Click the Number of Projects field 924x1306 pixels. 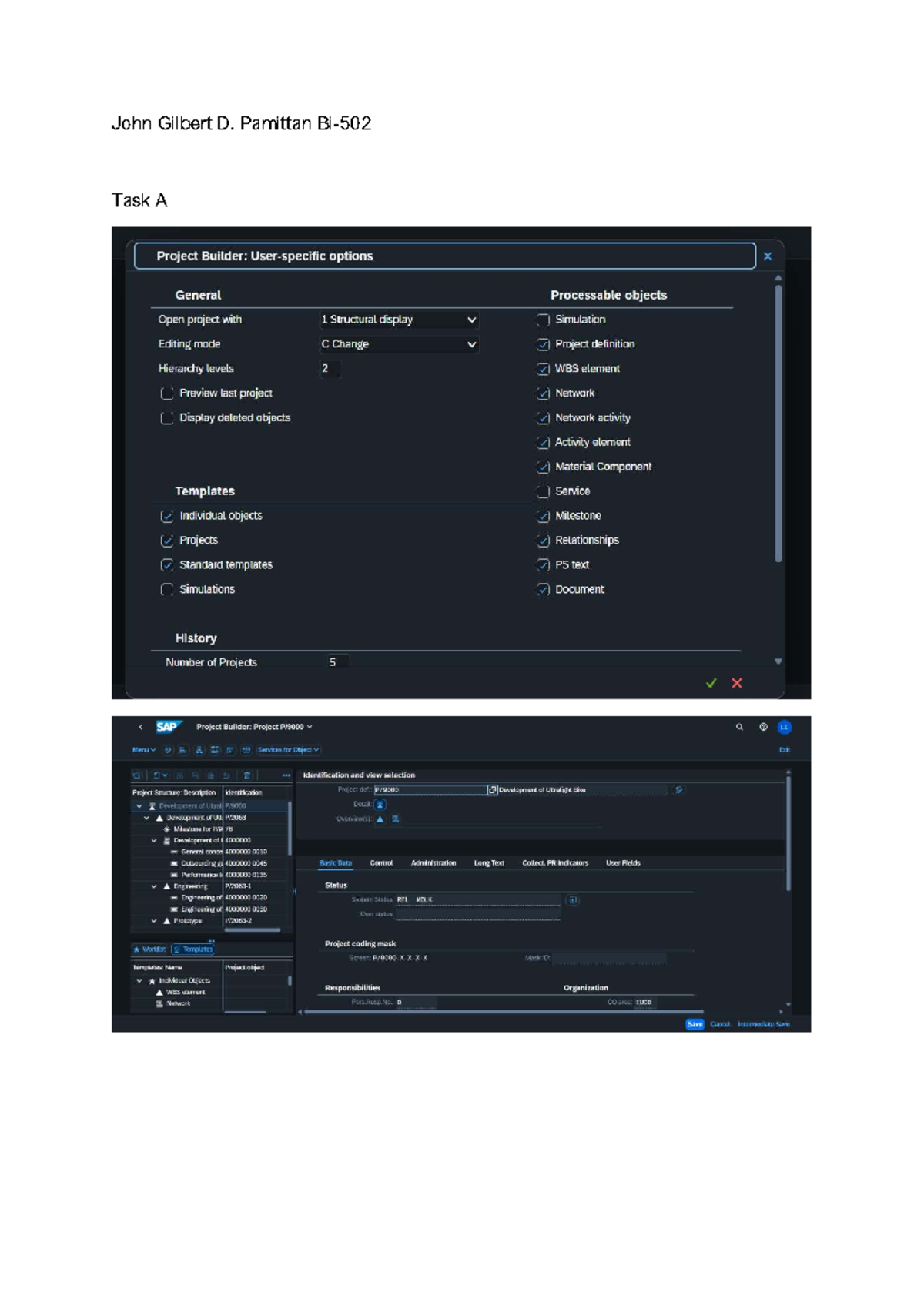click(x=338, y=662)
